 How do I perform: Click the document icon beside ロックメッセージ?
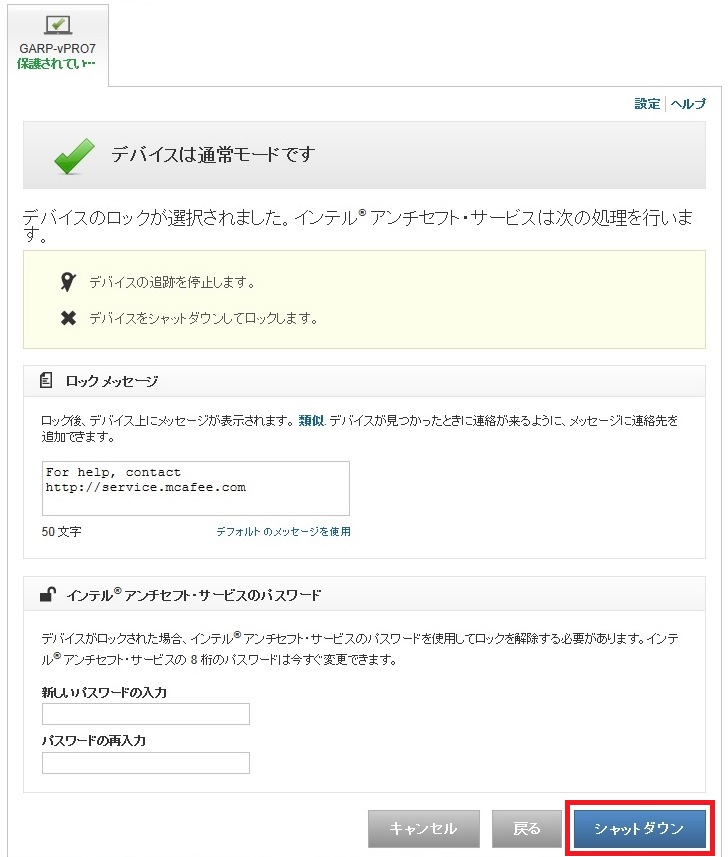[x=46, y=381]
